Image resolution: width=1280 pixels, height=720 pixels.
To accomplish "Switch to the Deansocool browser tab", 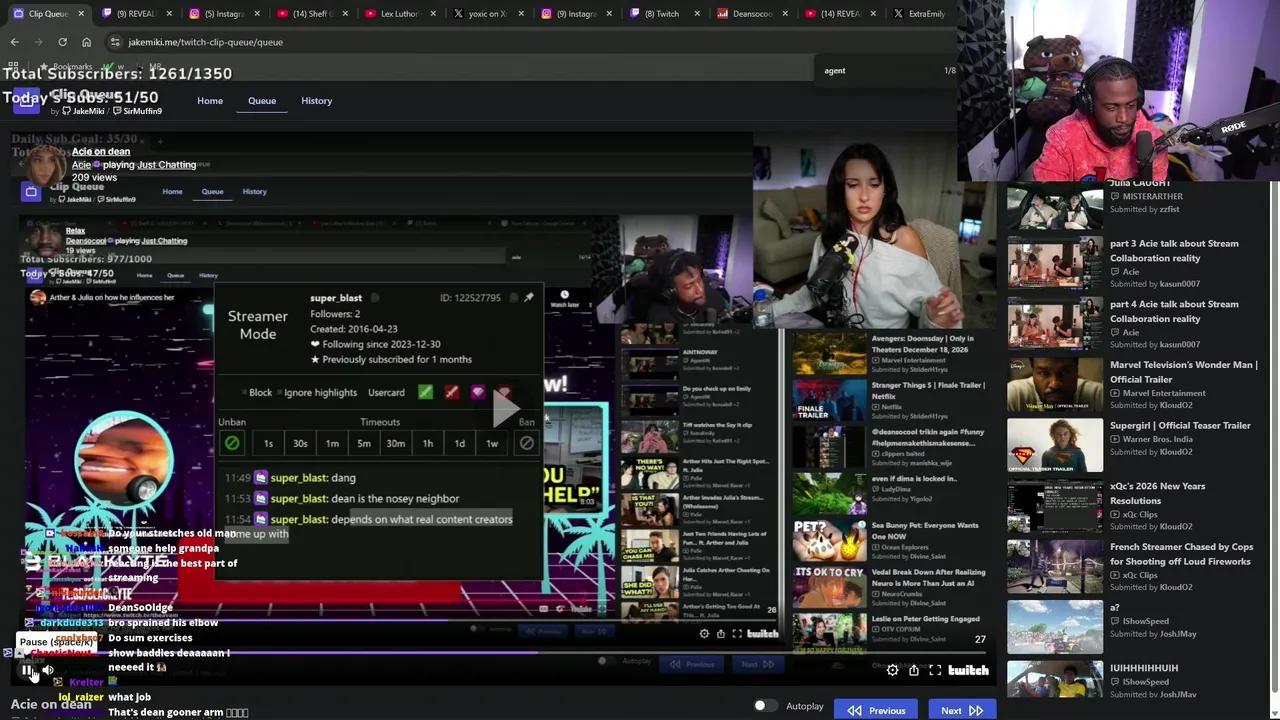I will point(751,14).
